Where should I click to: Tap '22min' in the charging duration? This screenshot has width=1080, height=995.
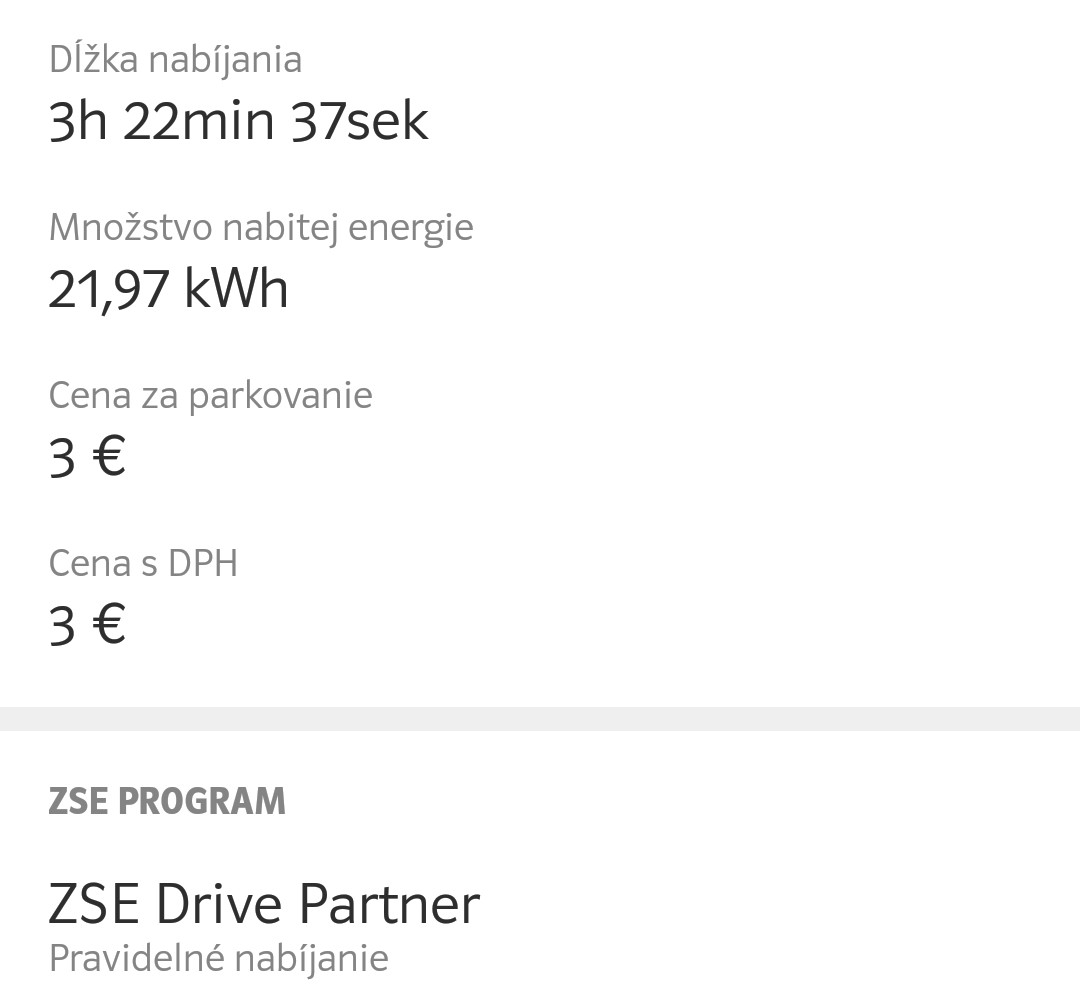(199, 122)
